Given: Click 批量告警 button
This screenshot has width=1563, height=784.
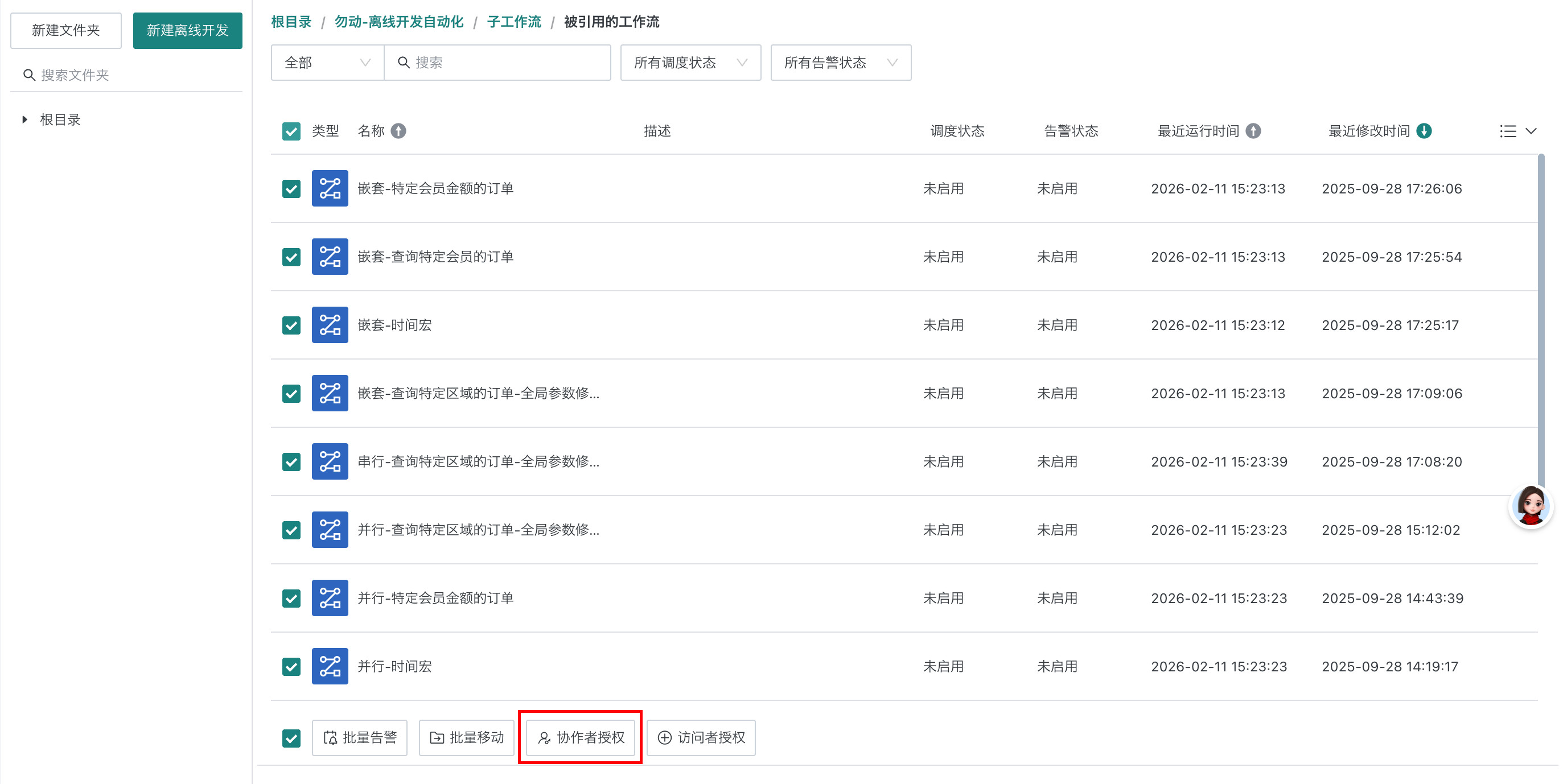Looking at the screenshot, I should [359, 737].
